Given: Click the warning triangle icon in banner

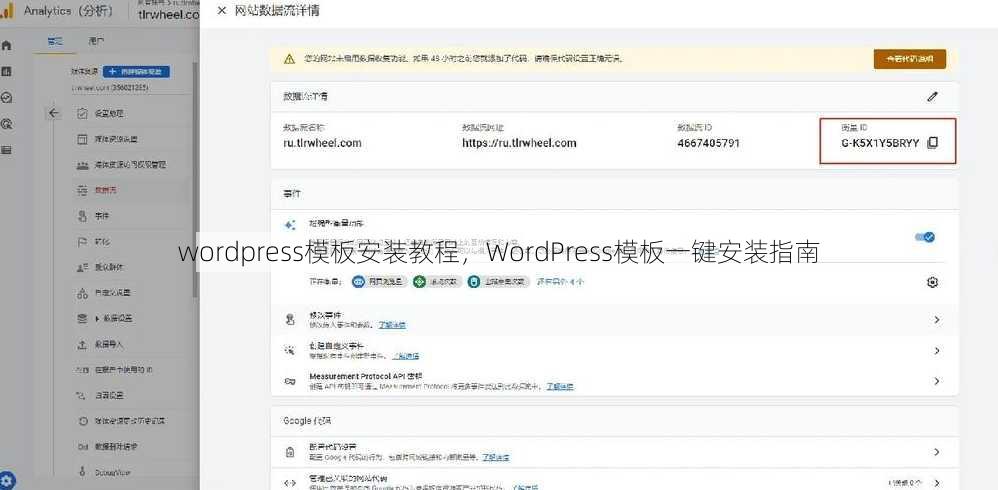Looking at the screenshot, I should pyautogui.click(x=290, y=59).
